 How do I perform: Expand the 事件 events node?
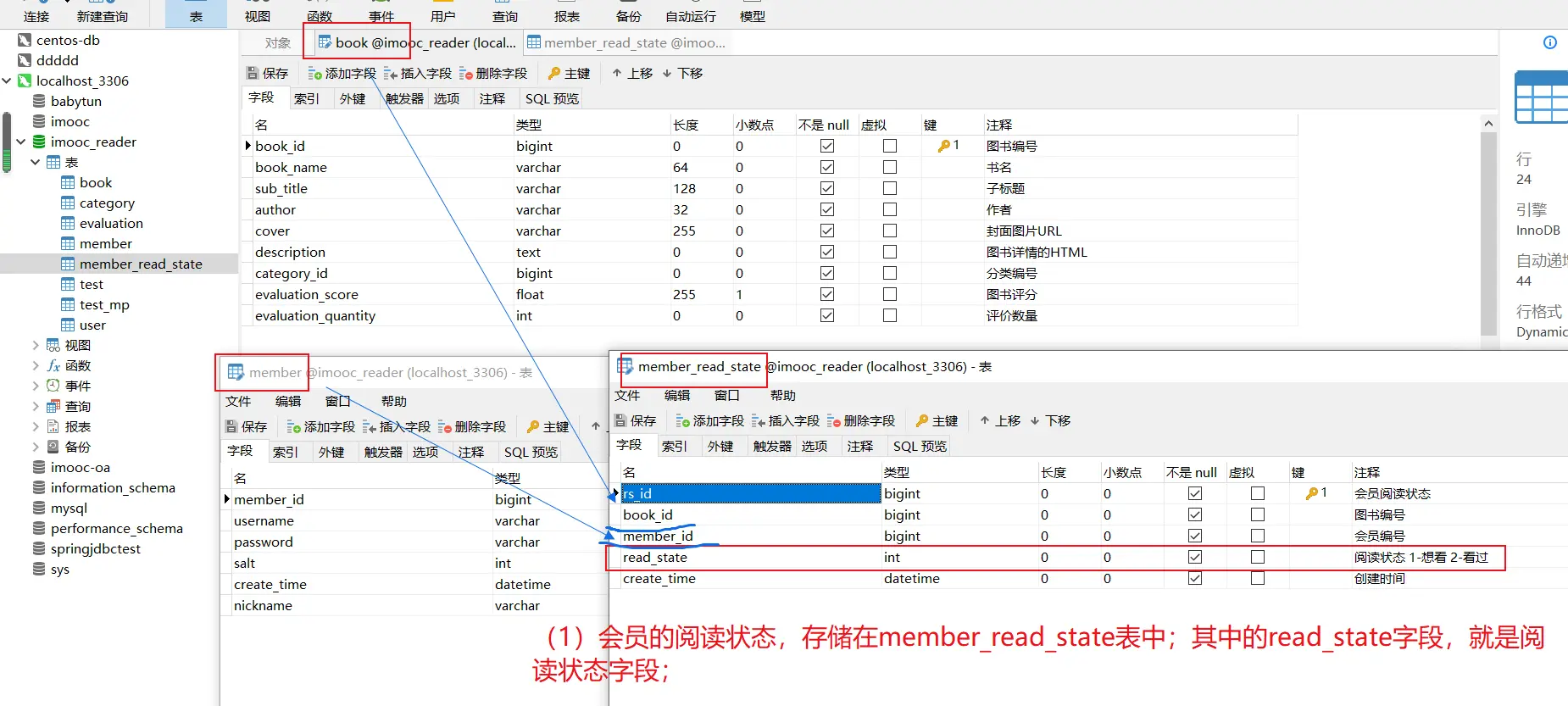pos(36,386)
